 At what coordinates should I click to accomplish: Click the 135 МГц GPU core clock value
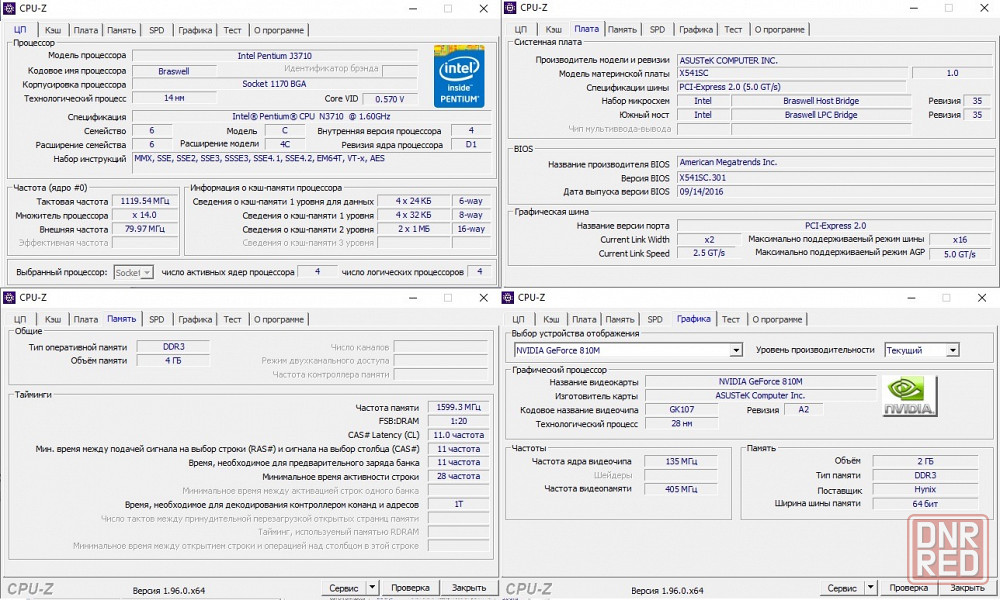click(681, 461)
